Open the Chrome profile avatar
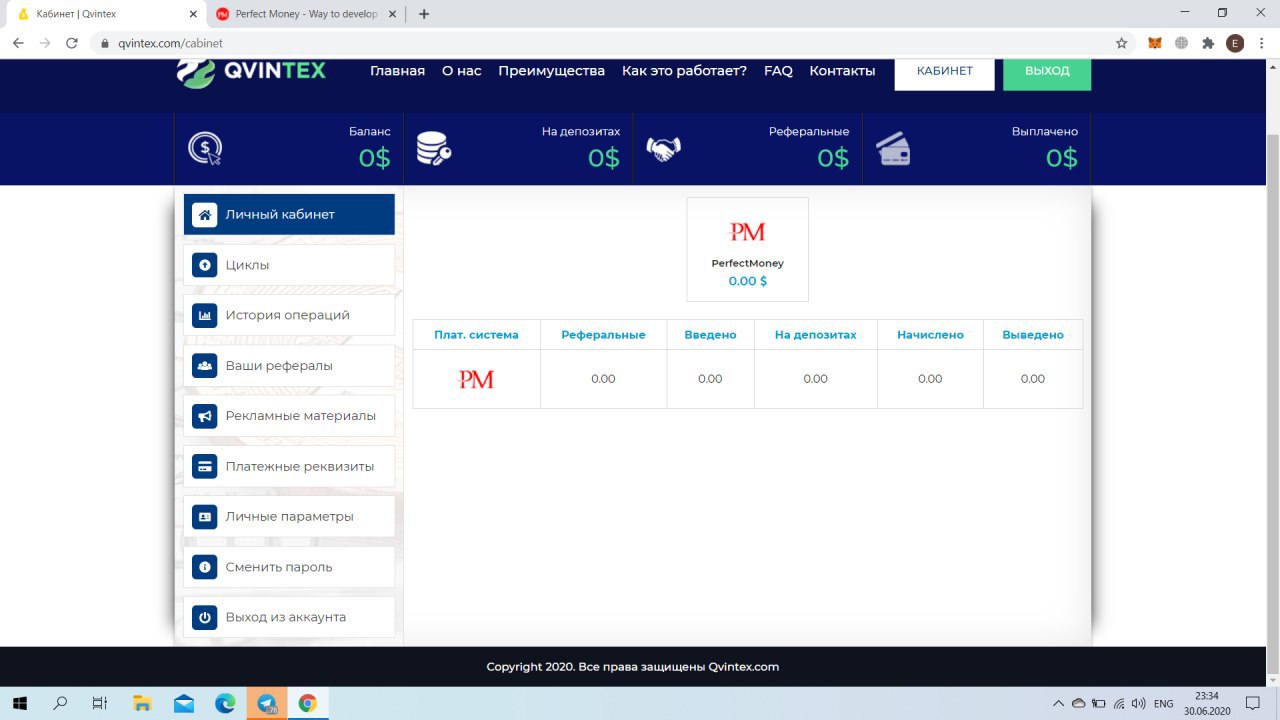Viewport: 1280px width, 720px height. point(1235,43)
